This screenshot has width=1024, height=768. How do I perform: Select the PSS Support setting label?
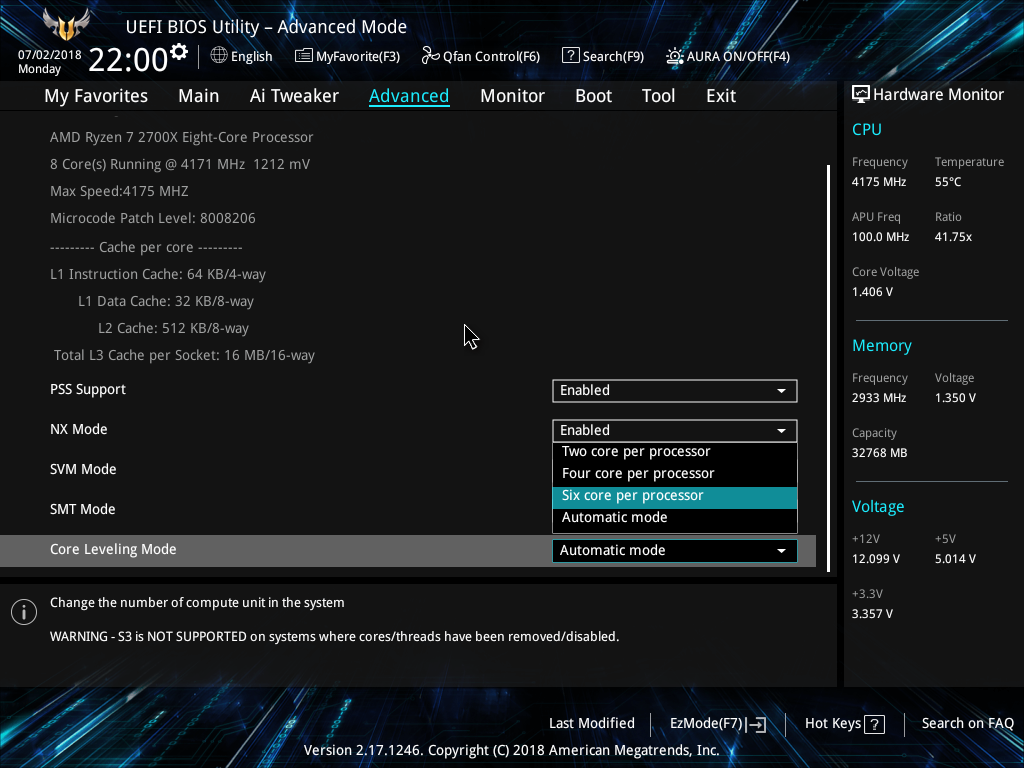pos(88,389)
